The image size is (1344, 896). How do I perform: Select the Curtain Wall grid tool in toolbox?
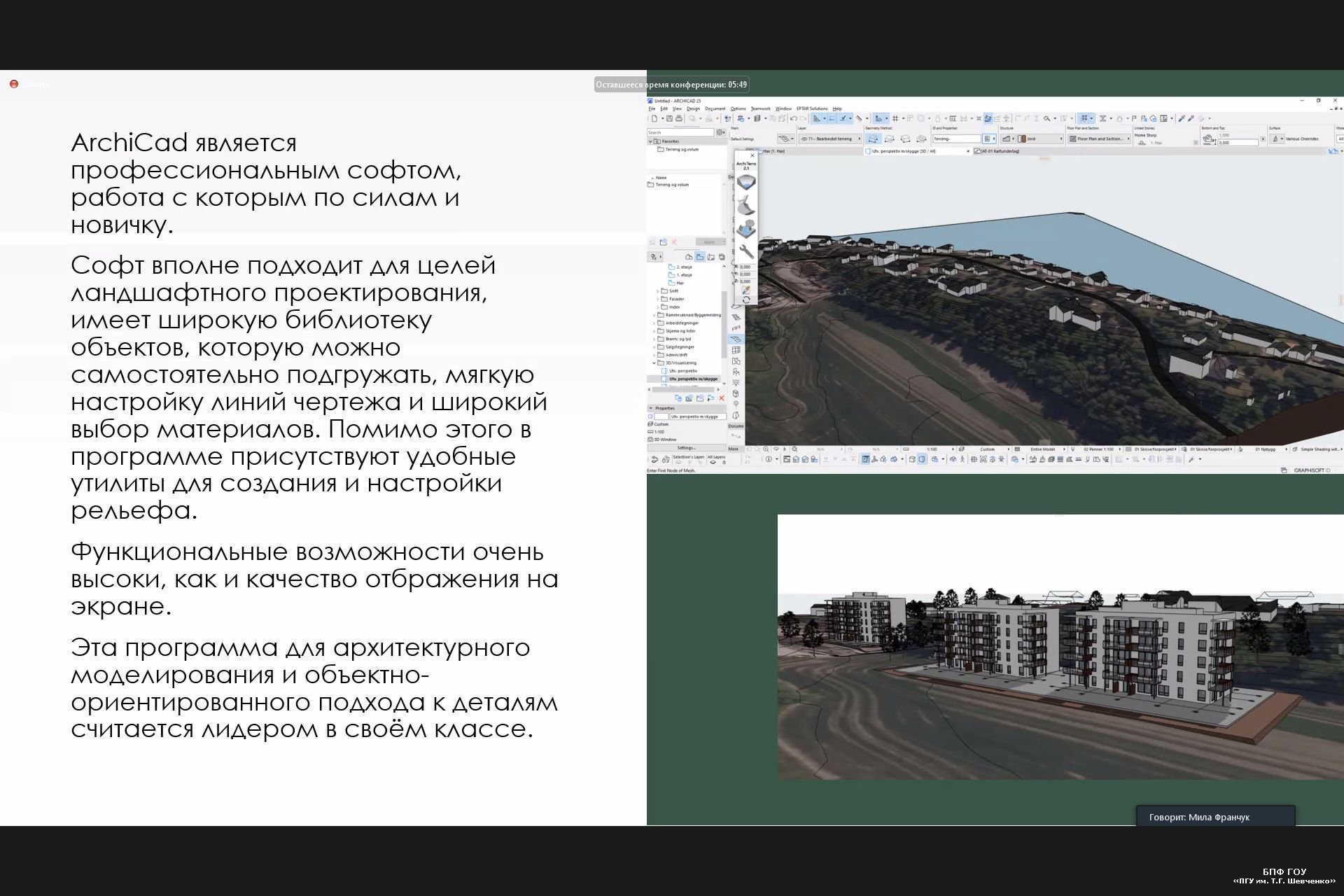point(736,350)
